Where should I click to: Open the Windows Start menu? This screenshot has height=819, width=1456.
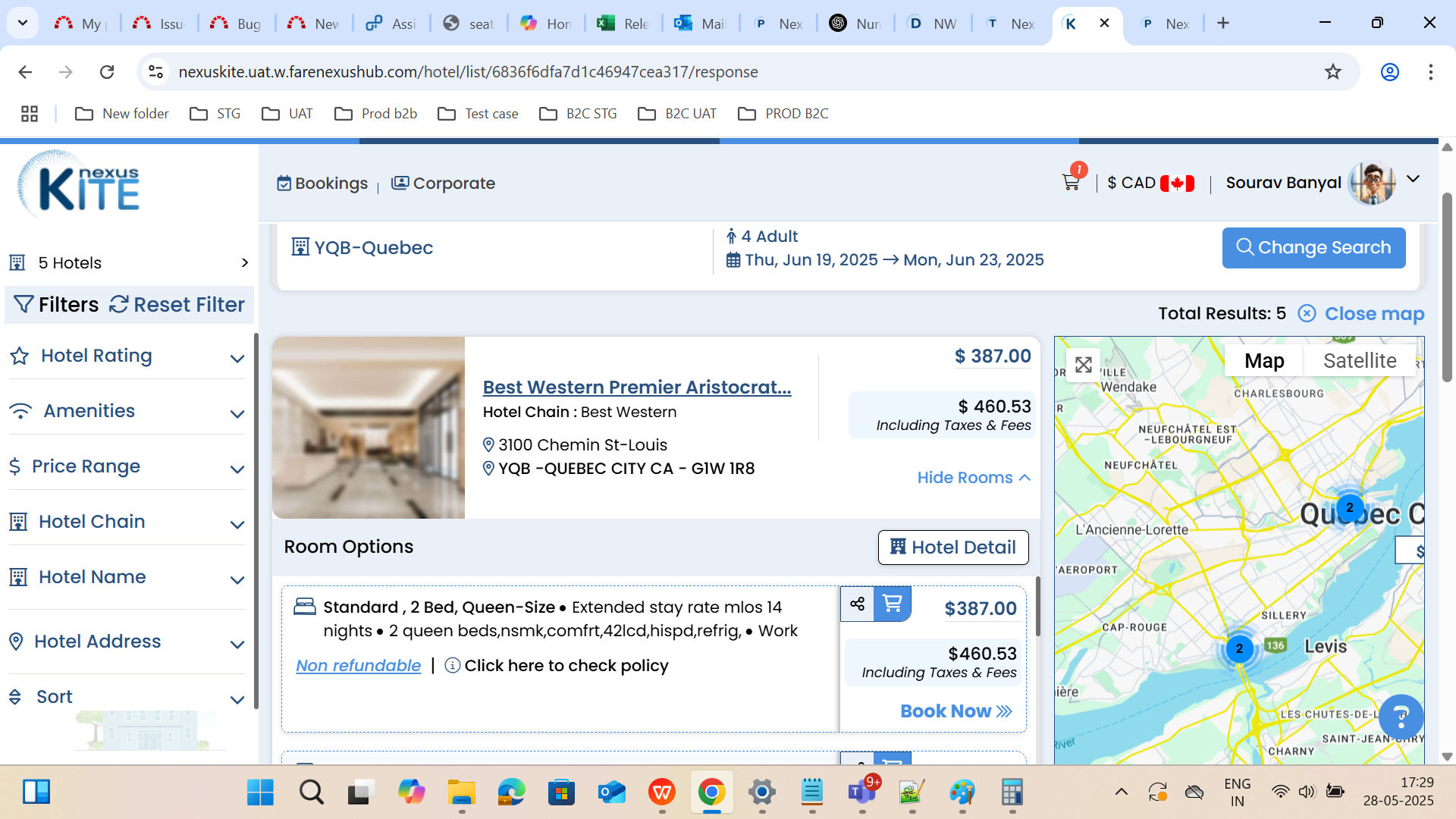coord(260,792)
